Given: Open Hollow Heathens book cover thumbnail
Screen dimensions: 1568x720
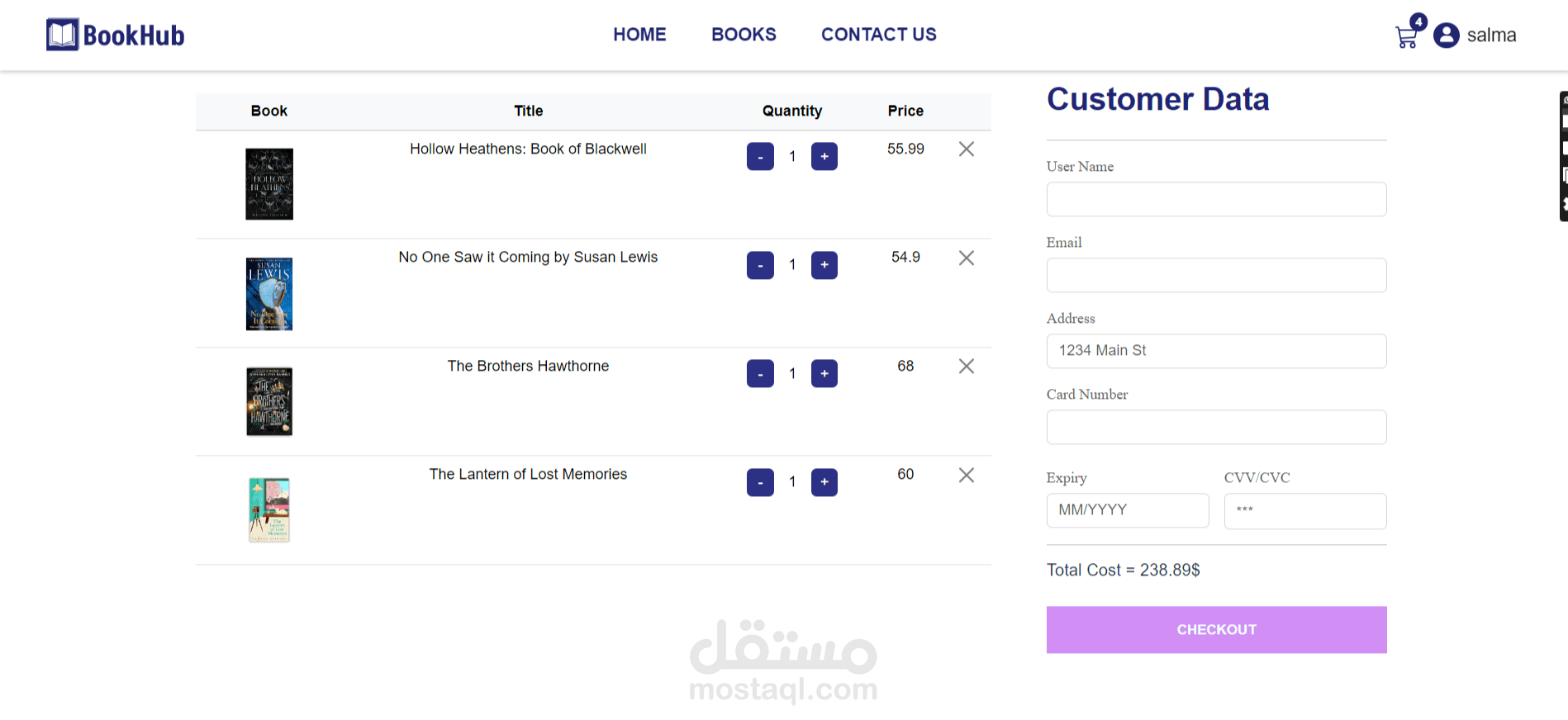Looking at the screenshot, I should tap(269, 184).
